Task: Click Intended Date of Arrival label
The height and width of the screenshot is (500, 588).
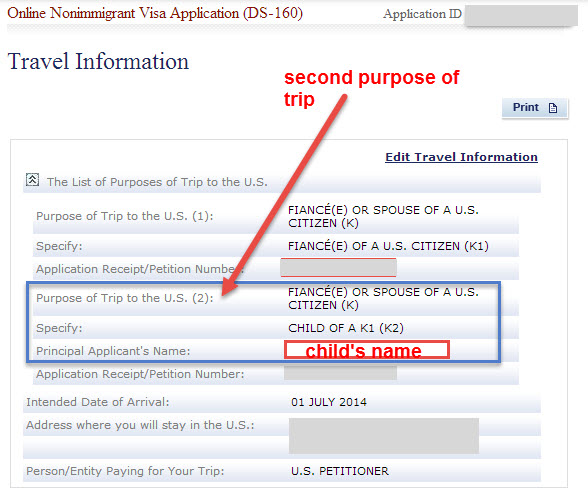Action: pyautogui.click(x=98, y=402)
